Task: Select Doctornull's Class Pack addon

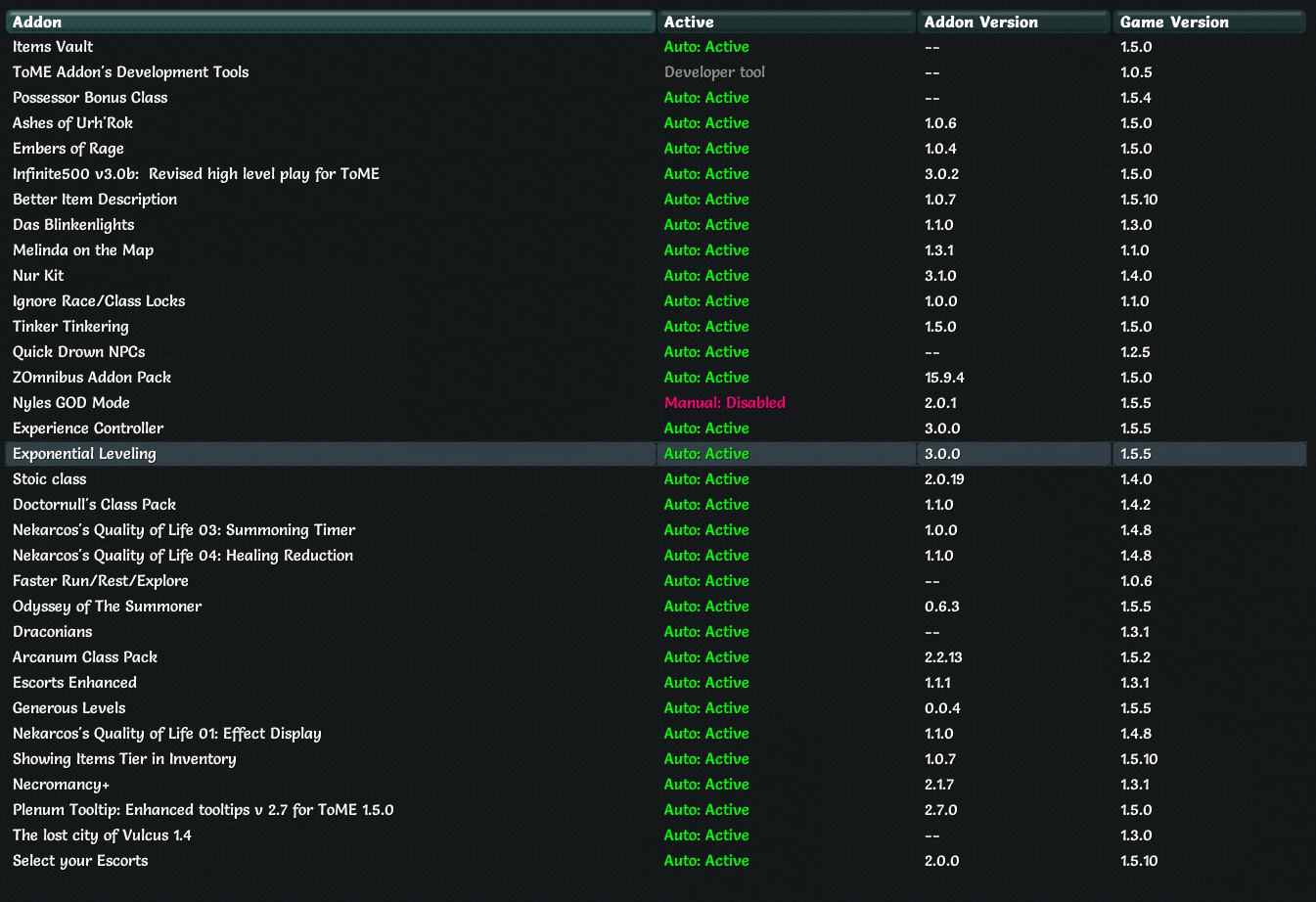Action: click(94, 505)
